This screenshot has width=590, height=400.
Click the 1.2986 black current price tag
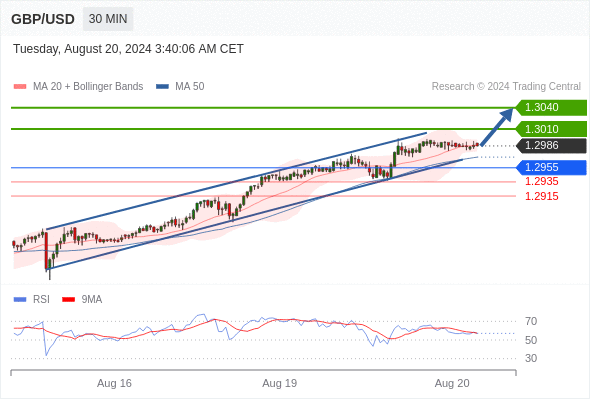(551, 146)
